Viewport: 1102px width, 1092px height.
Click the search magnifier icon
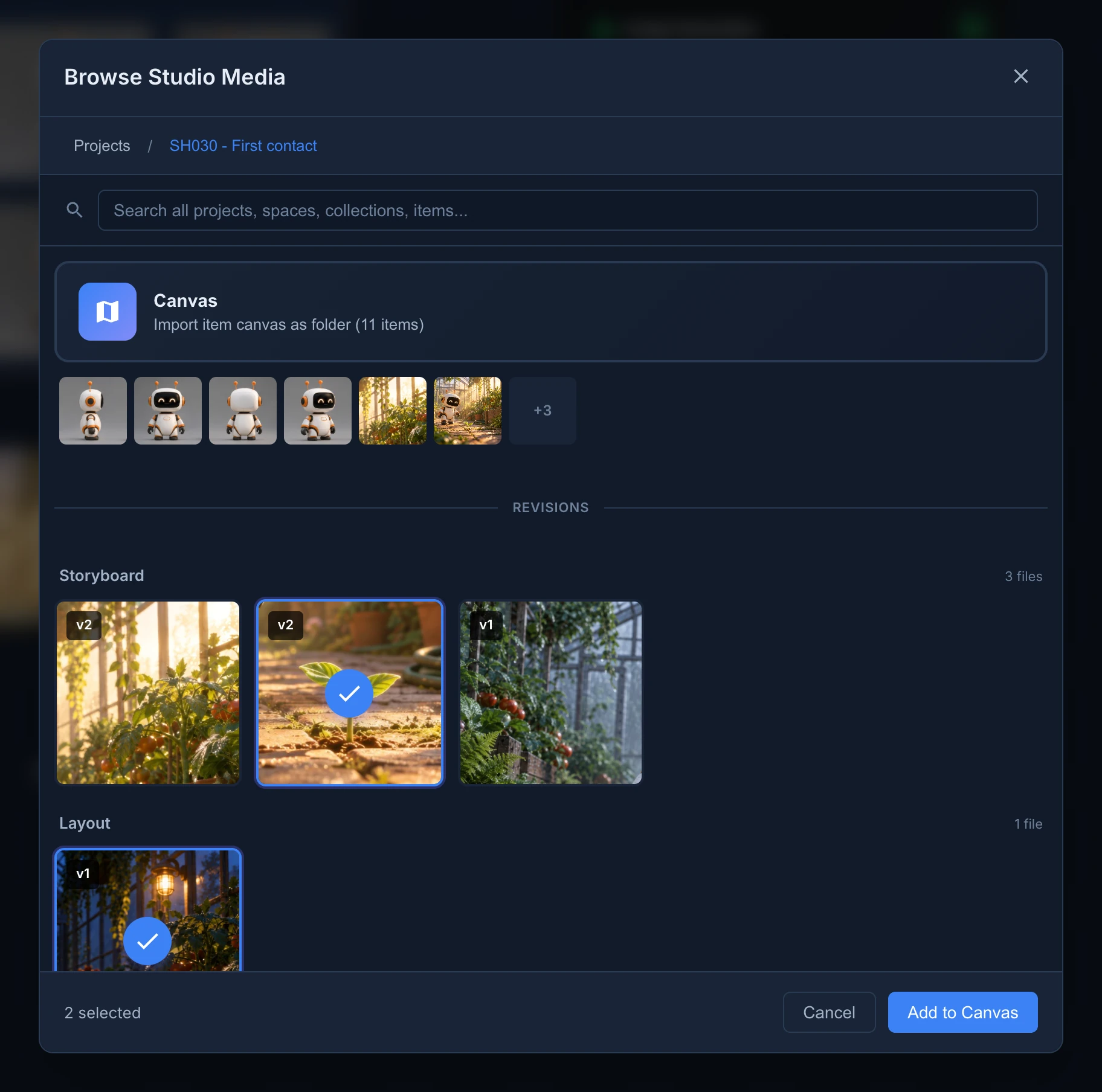pyautogui.click(x=74, y=210)
